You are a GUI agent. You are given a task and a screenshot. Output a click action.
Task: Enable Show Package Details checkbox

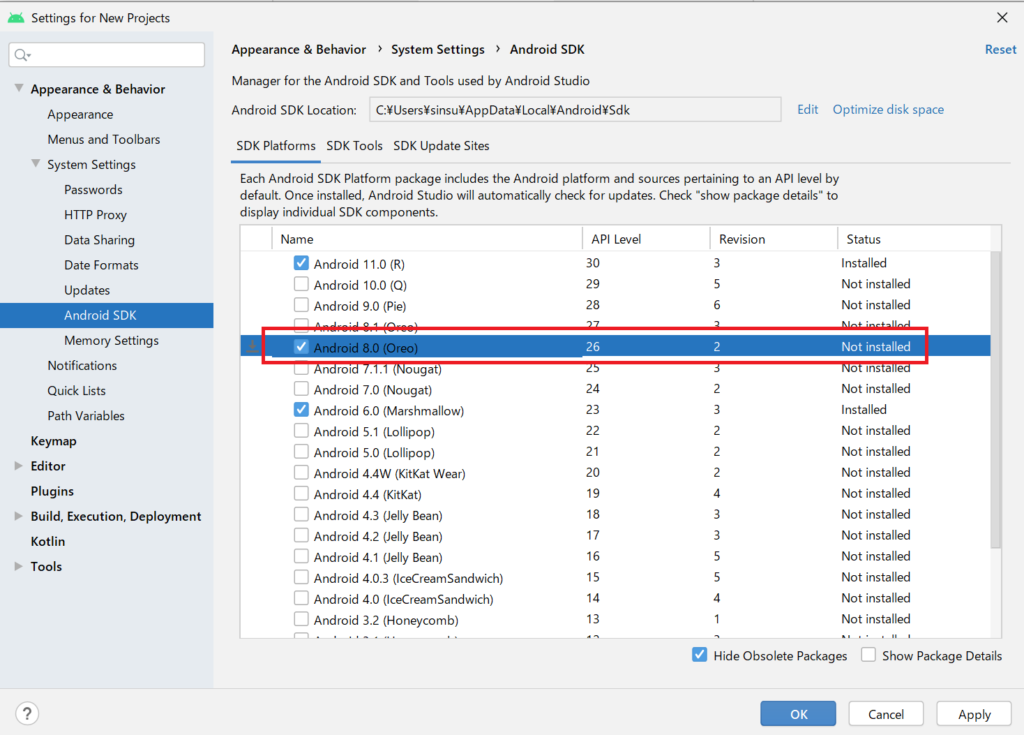868,655
